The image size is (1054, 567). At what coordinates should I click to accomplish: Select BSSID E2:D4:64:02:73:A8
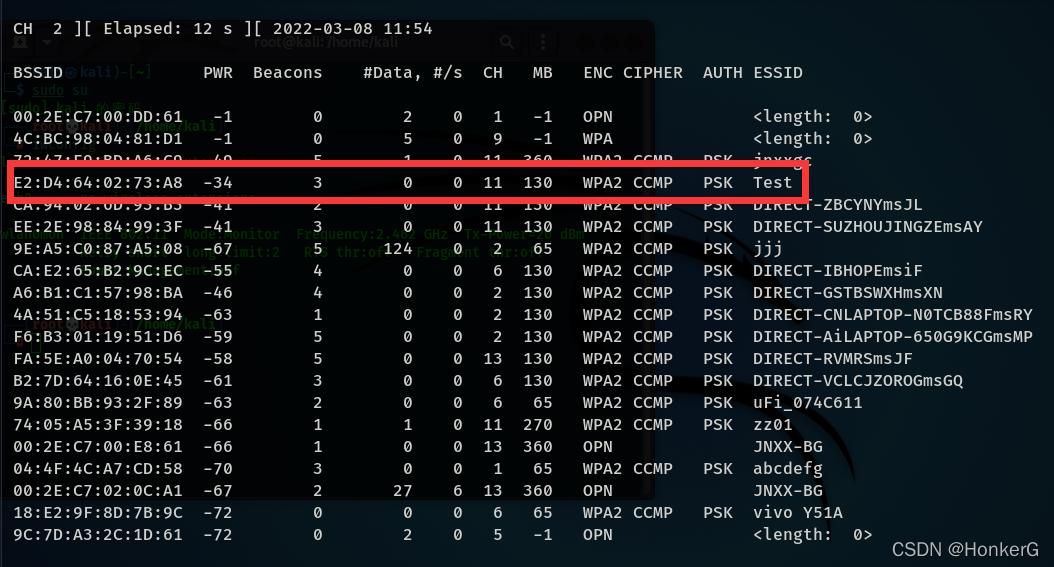pos(97,183)
